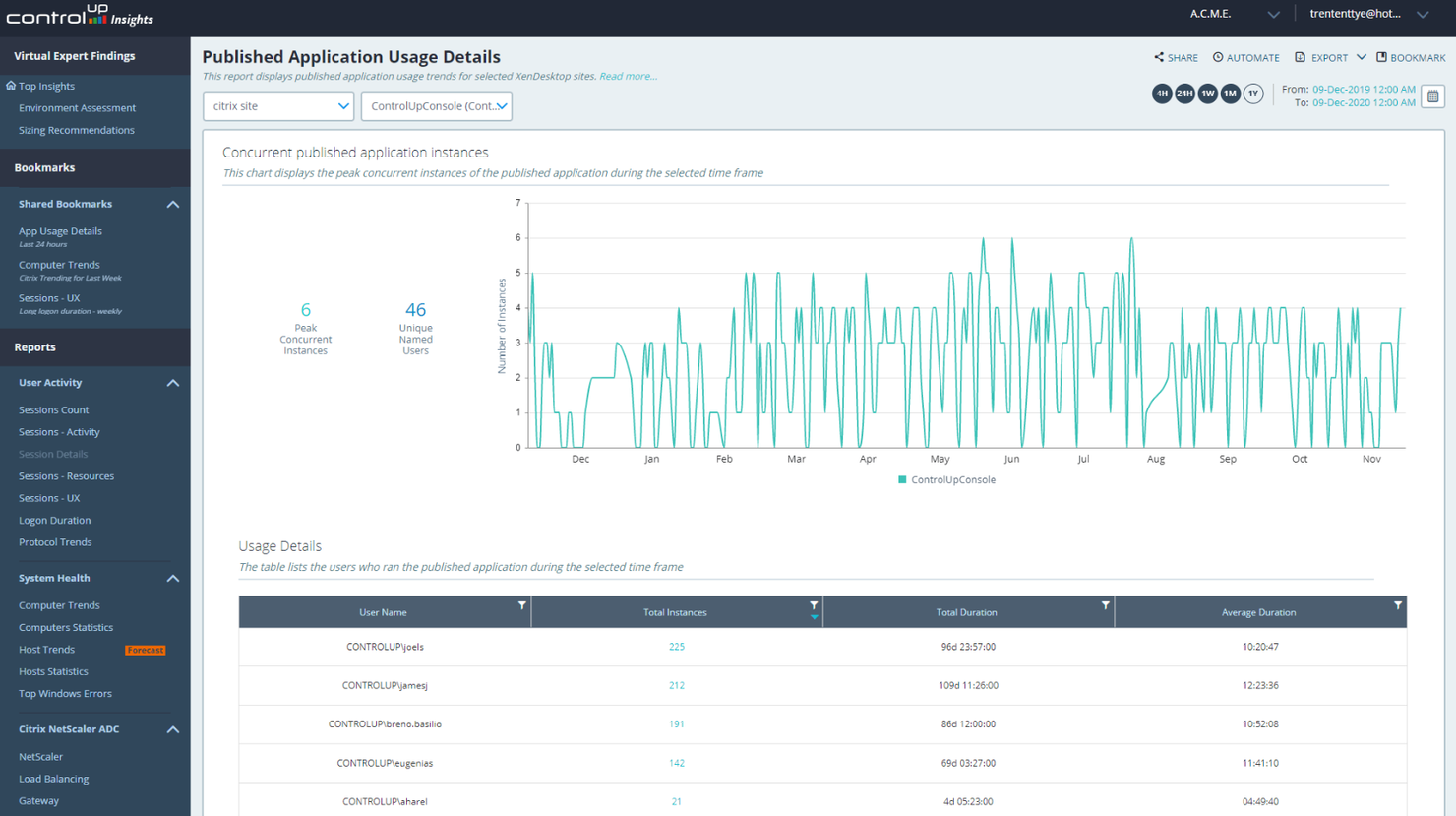Click instance count 191 for breno.basilio

pos(677,724)
